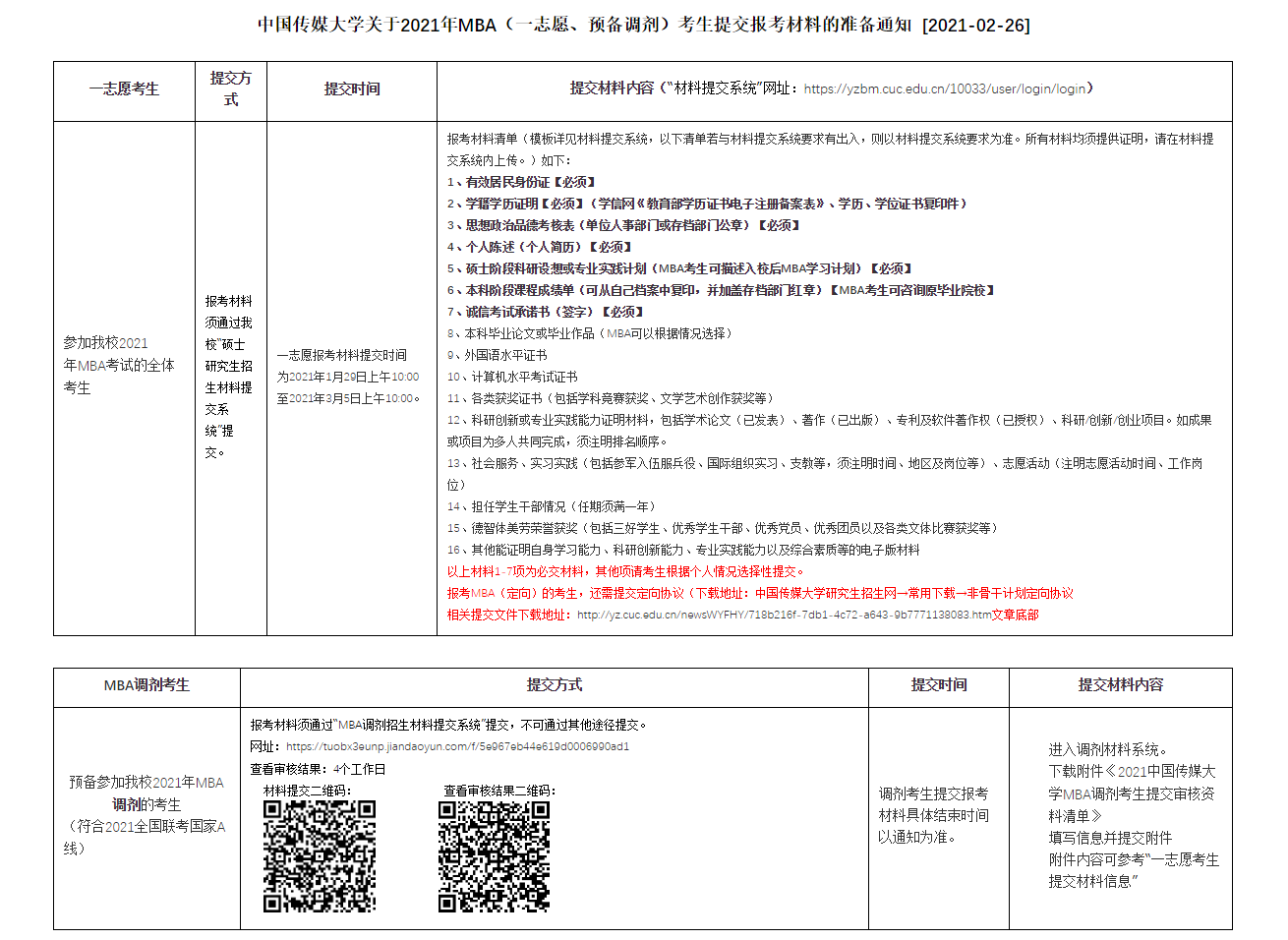This screenshot has width=1288, height=940.
Task: Click list item 7 诚信考试承诺书
Action: click(x=545, y=312)
